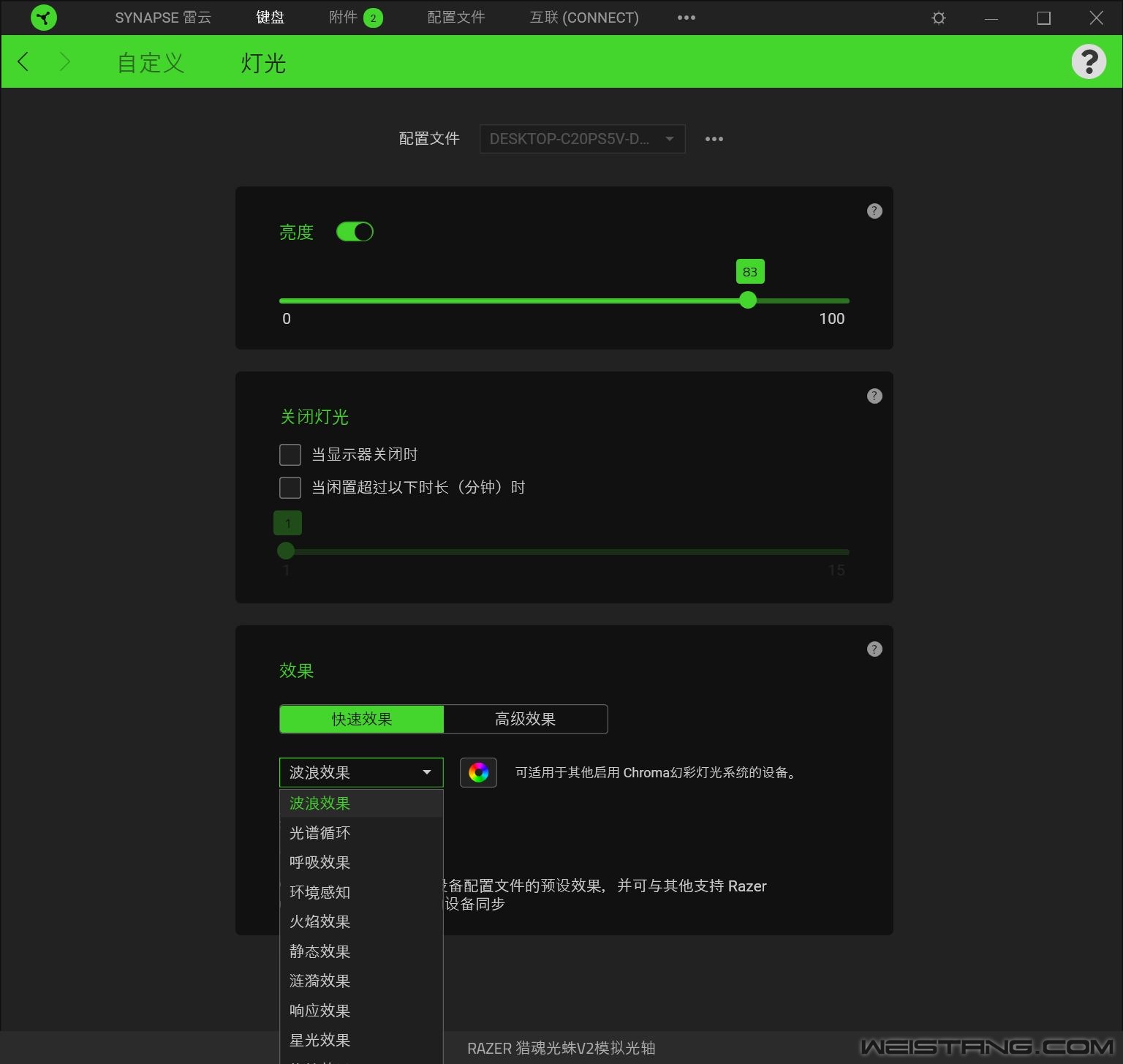Open the SYNAPSE 雷云 tab

tap(163, 18)
